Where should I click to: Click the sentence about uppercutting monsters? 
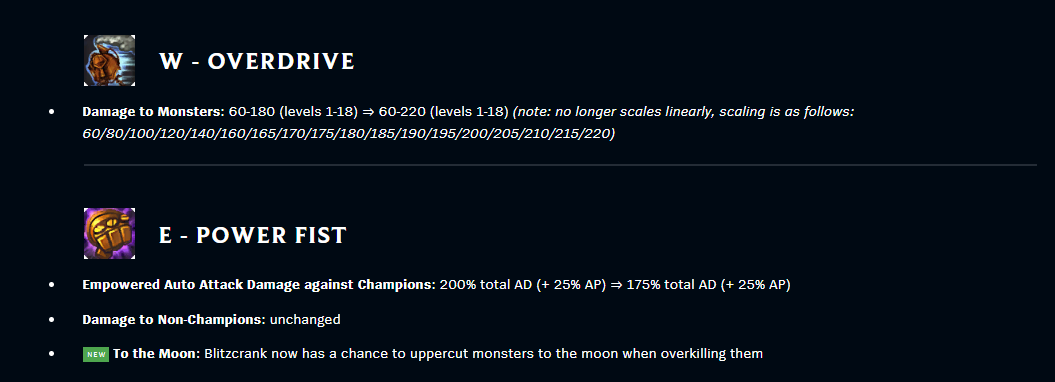tap(483, 354)
